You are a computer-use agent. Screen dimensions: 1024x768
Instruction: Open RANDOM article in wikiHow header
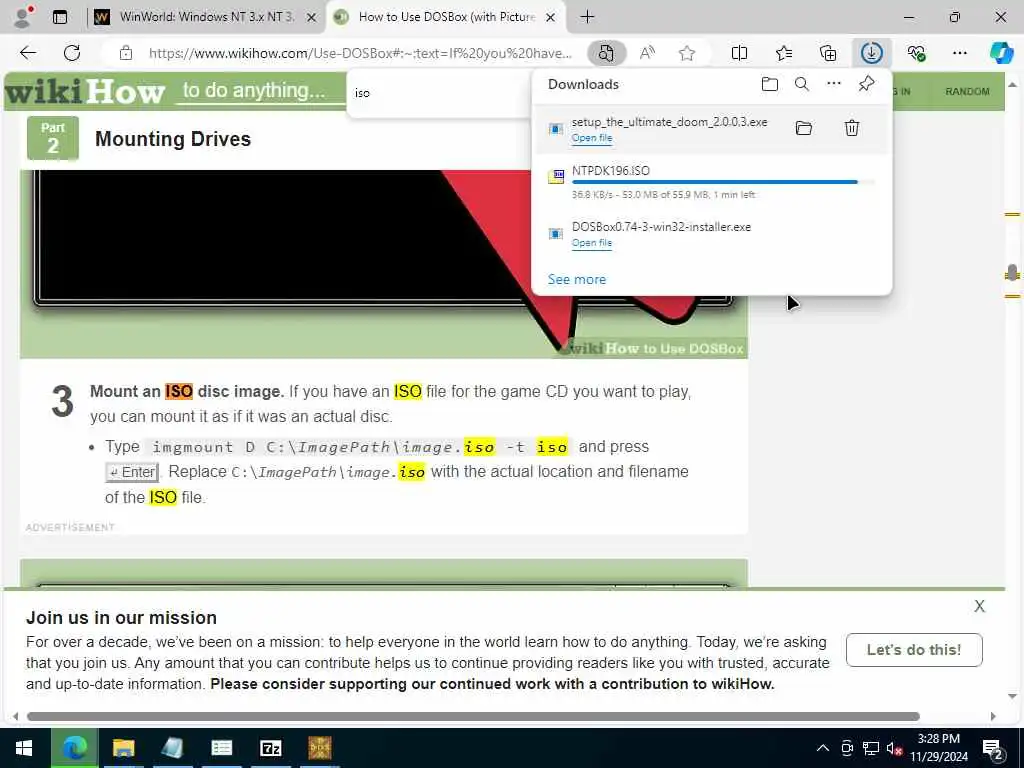(967, 91)
